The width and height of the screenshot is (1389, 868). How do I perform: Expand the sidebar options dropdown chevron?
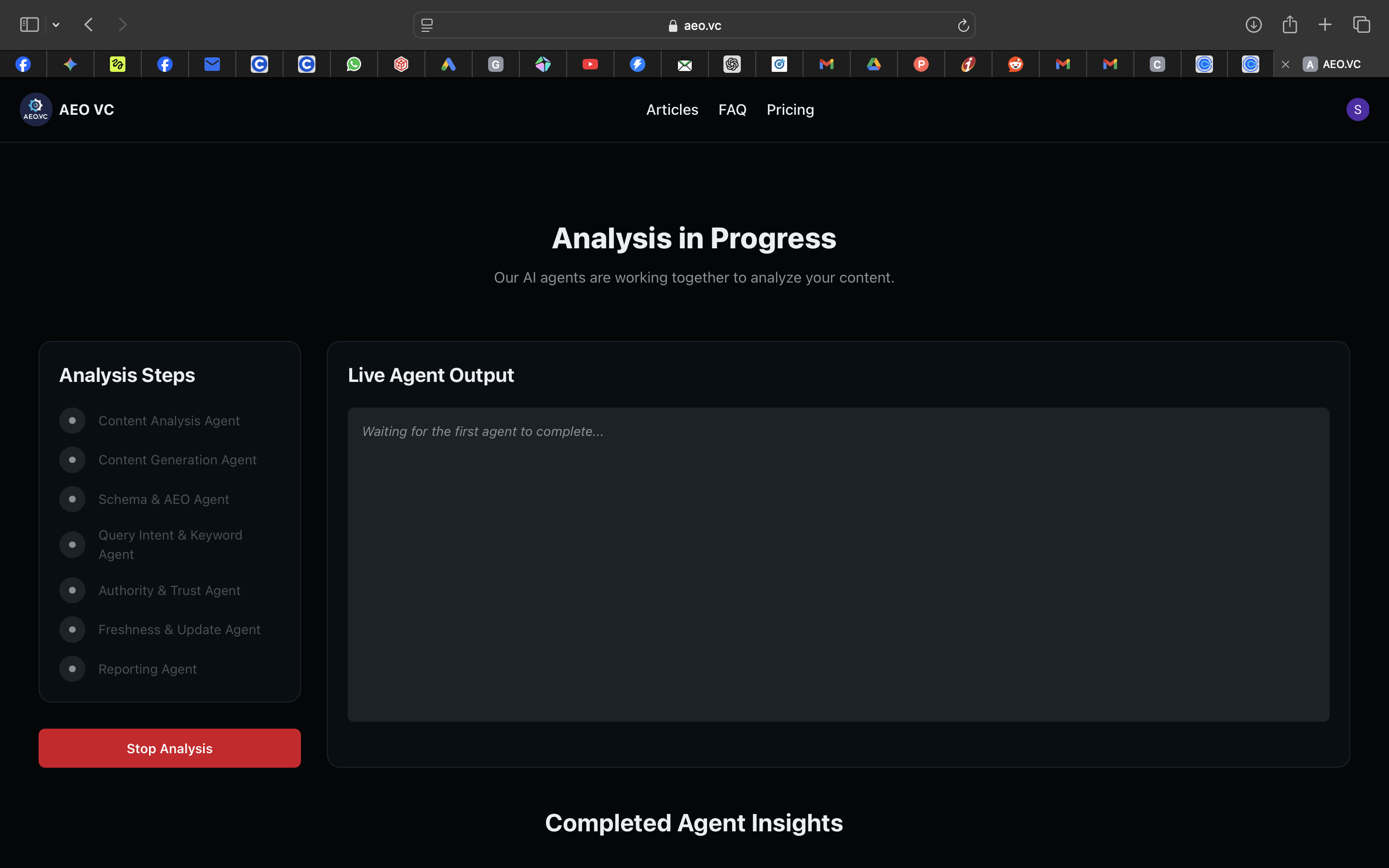55,25
